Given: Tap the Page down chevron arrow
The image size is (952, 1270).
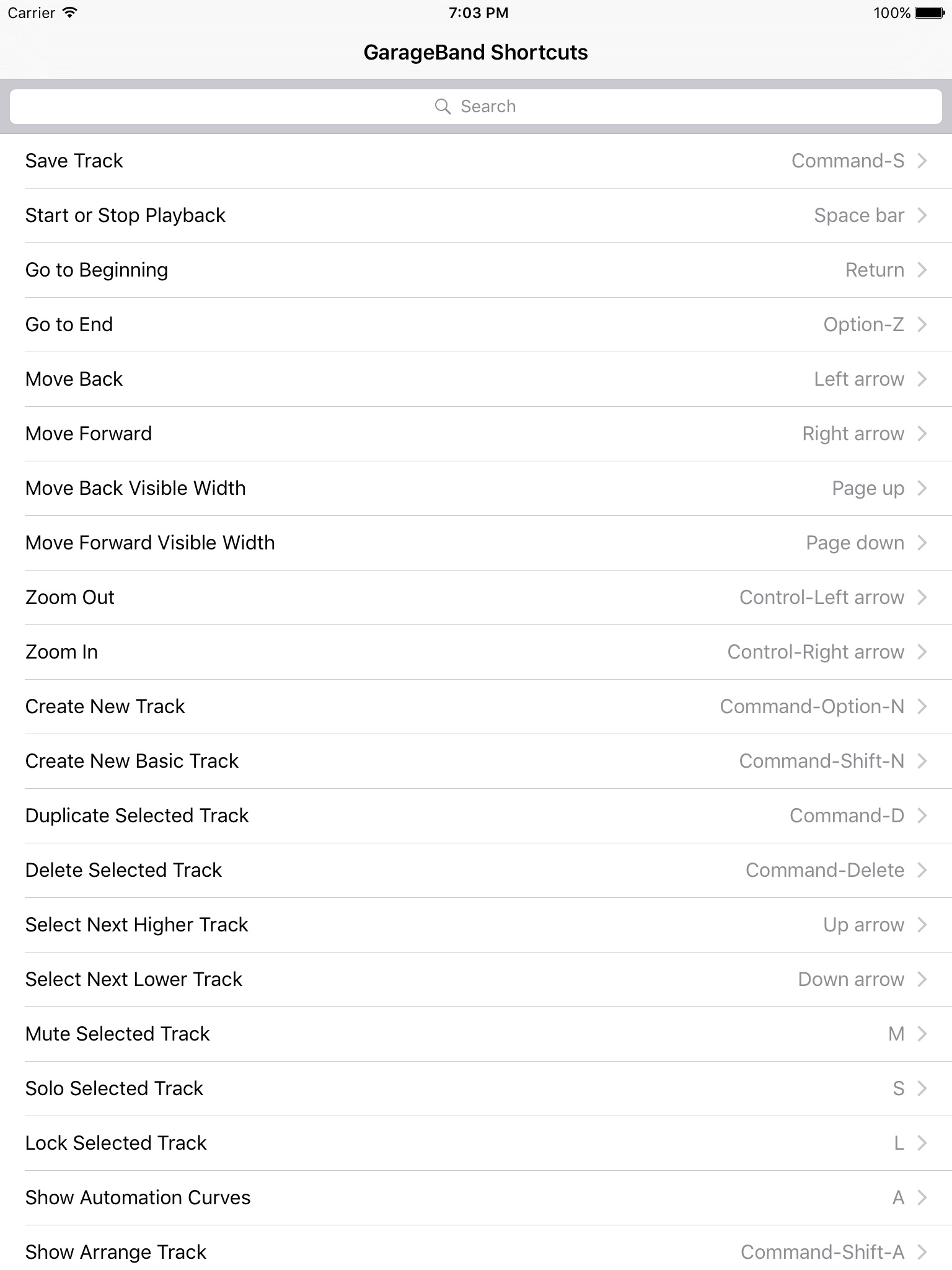Looking at the screenshot, I should (922, 543).
